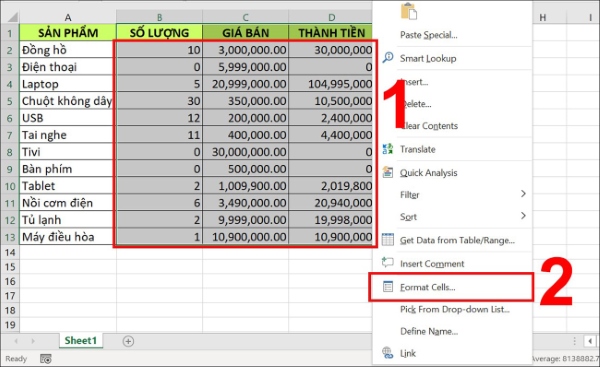Choose Define Name from context menu

(429, 331)
